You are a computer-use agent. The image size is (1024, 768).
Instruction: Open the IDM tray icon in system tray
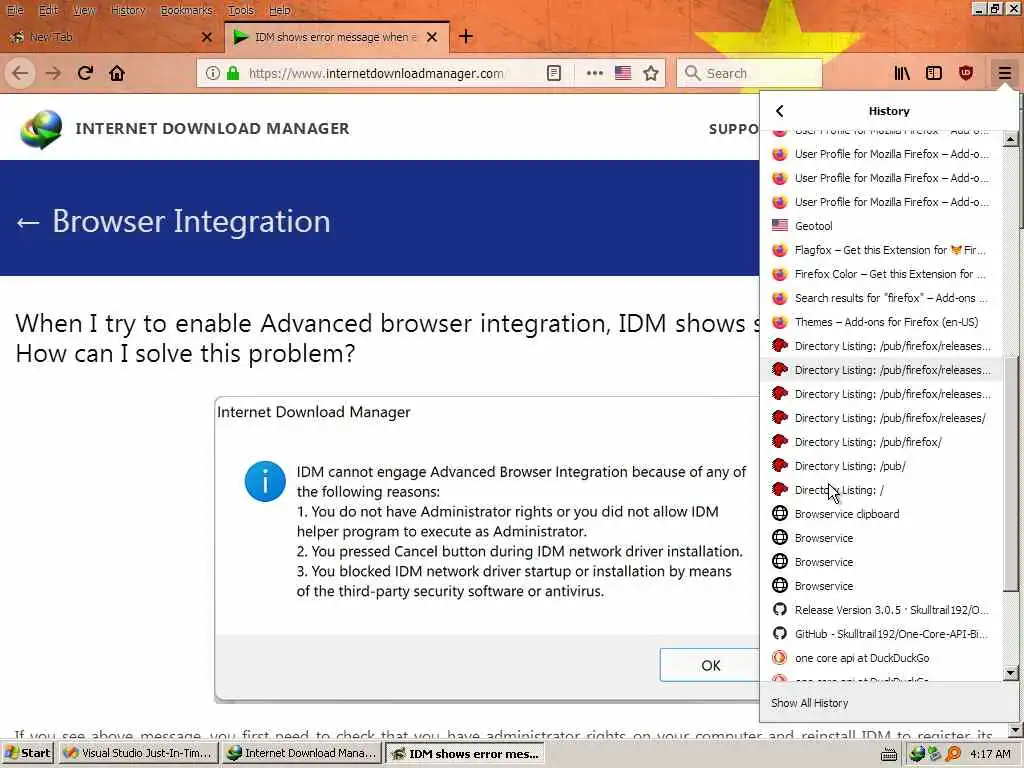917,754
